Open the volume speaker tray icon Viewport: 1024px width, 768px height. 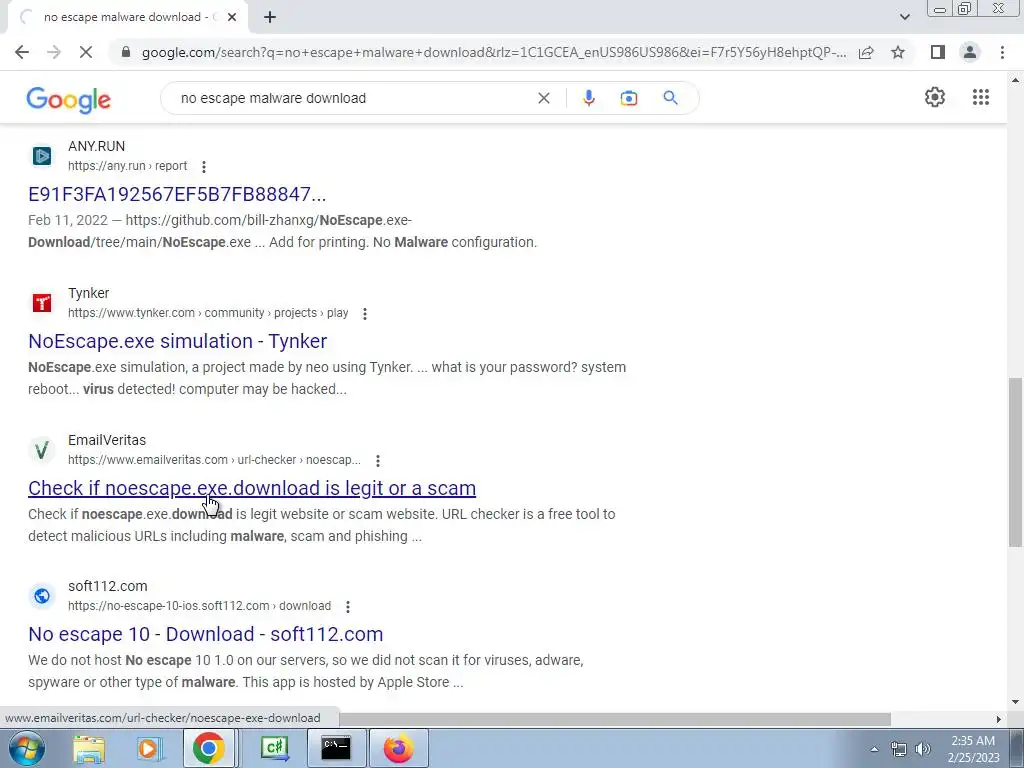(x=922, y=749)
